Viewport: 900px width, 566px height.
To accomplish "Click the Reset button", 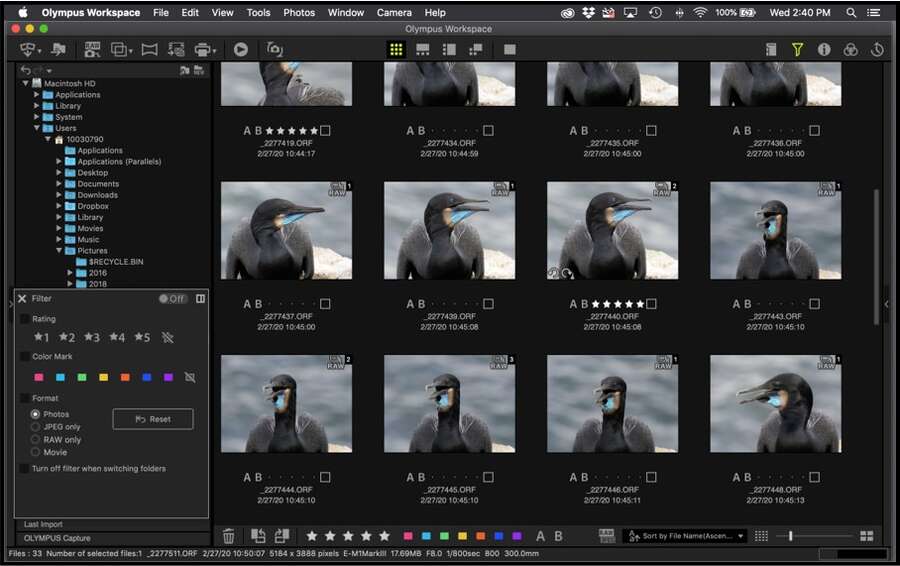I will [153, 419].
